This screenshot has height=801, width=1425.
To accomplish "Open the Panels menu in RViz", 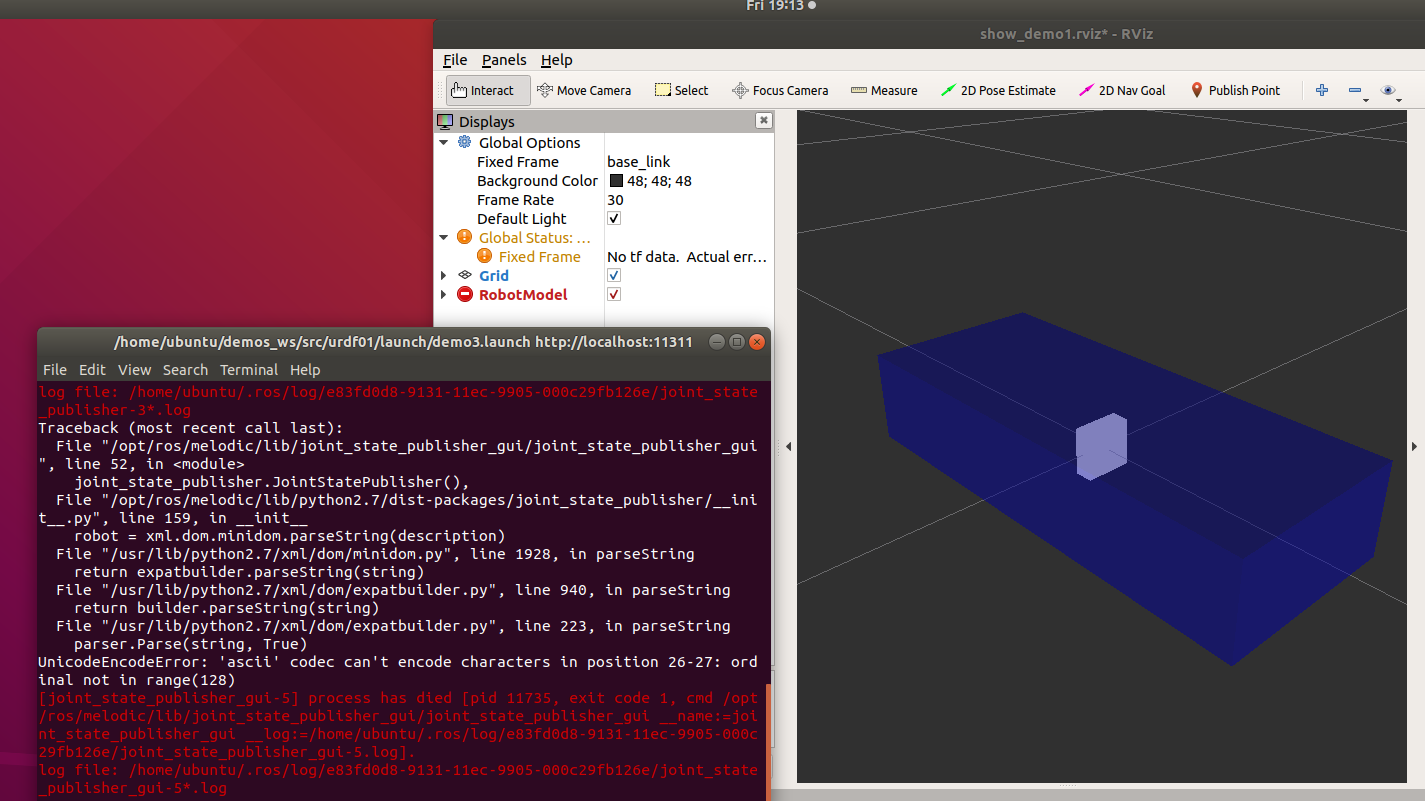I will coord(504,59).
